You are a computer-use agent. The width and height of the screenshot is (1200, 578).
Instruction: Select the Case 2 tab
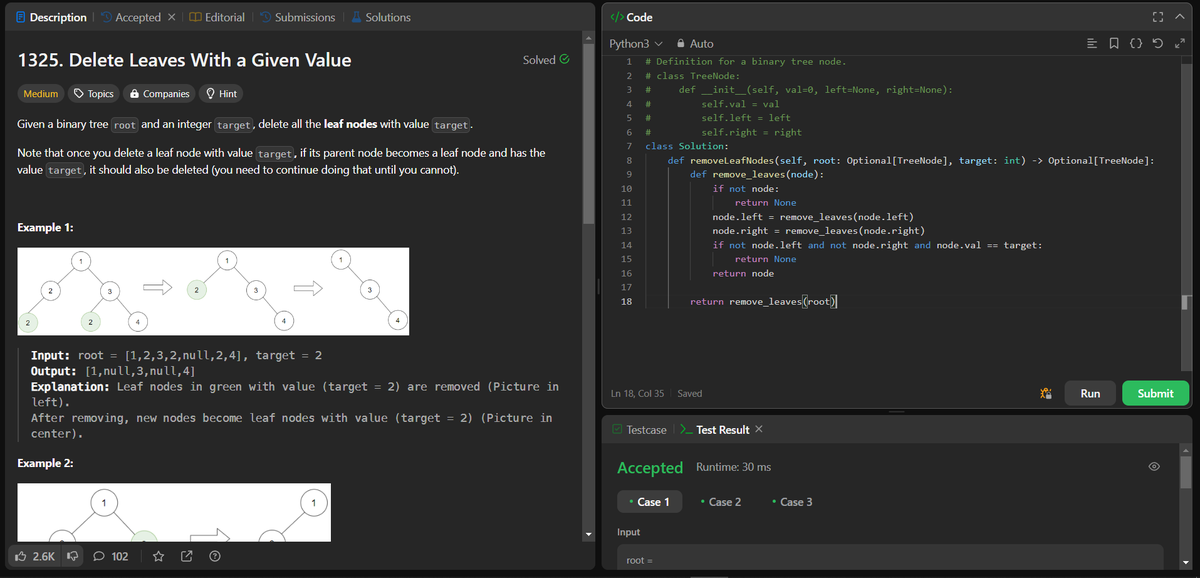[x=721, y=502]
